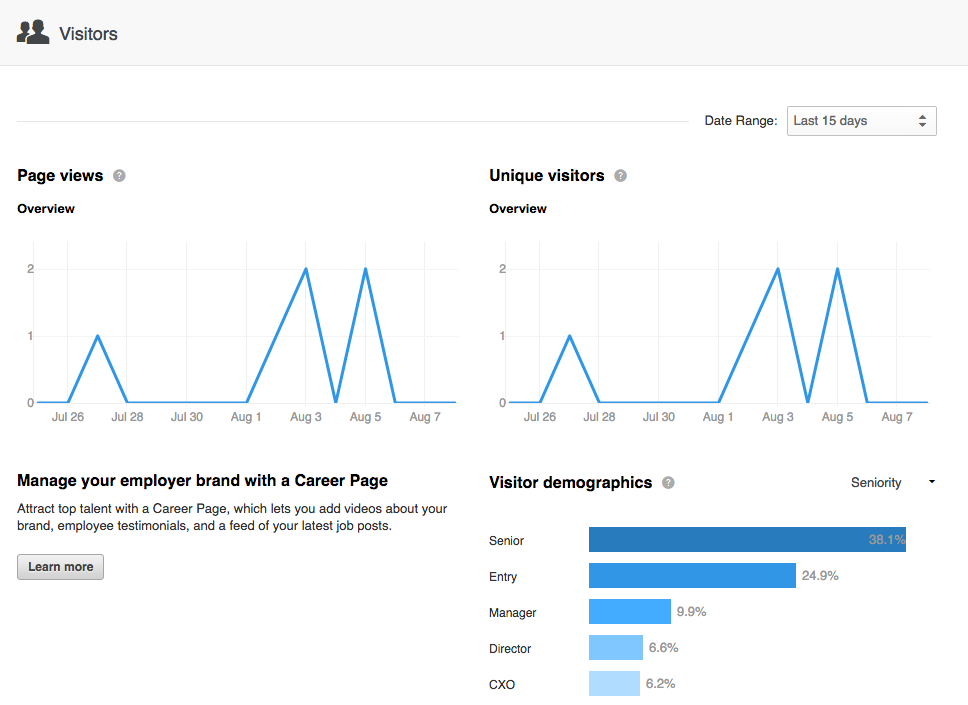Open the Date Range 'Last 15 days' dropdown

[861, 121]
